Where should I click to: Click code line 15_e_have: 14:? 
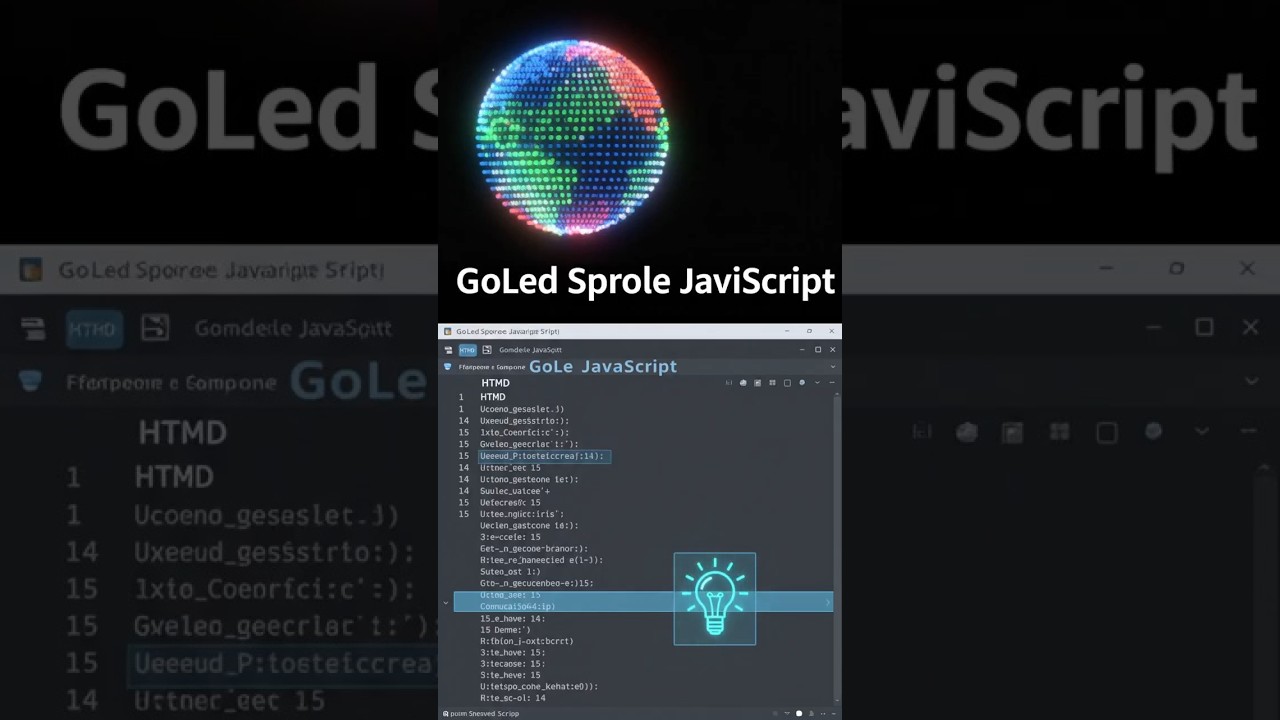513,619
